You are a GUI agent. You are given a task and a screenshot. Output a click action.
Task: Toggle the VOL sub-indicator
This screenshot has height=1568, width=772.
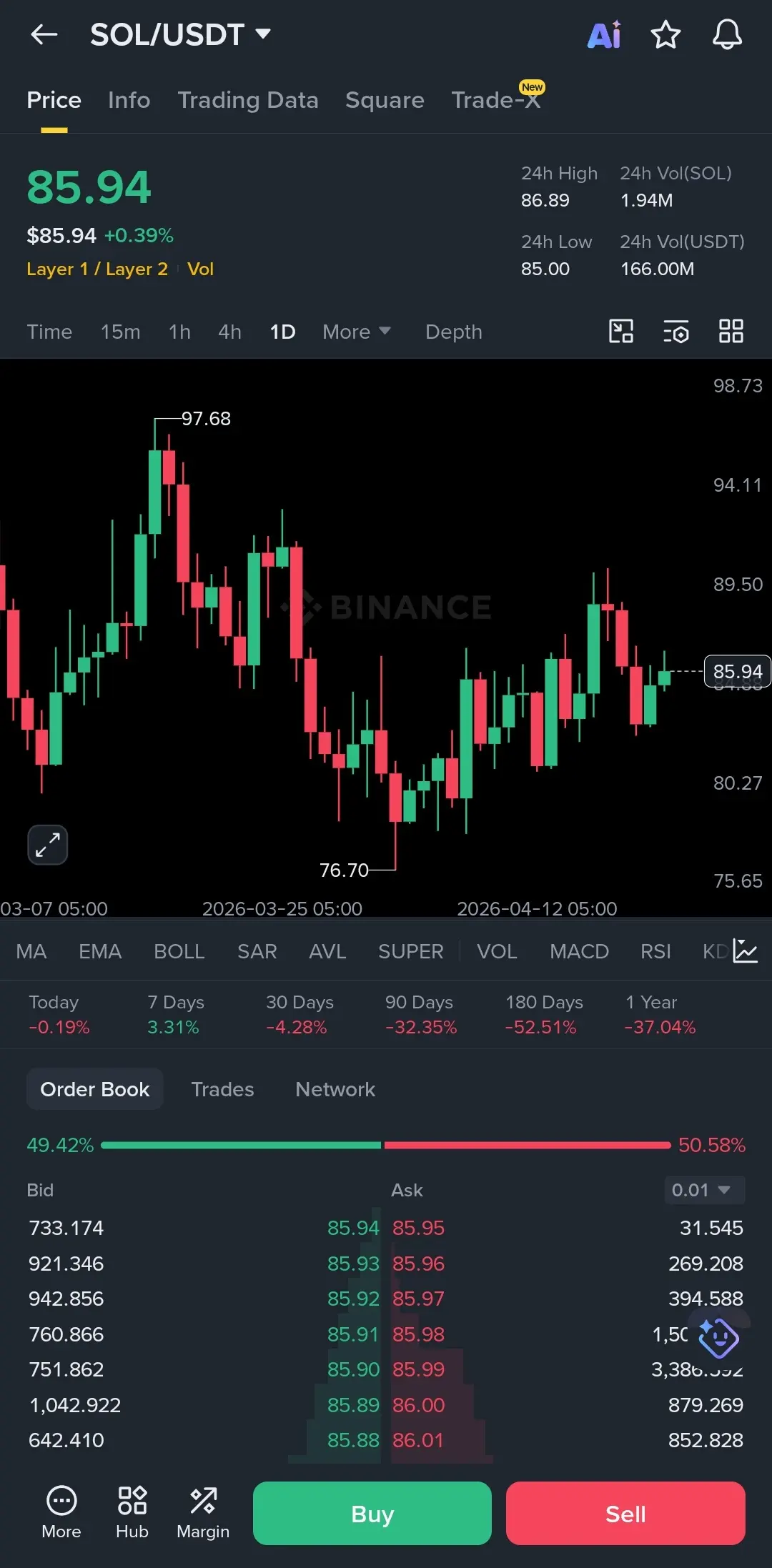497,951
